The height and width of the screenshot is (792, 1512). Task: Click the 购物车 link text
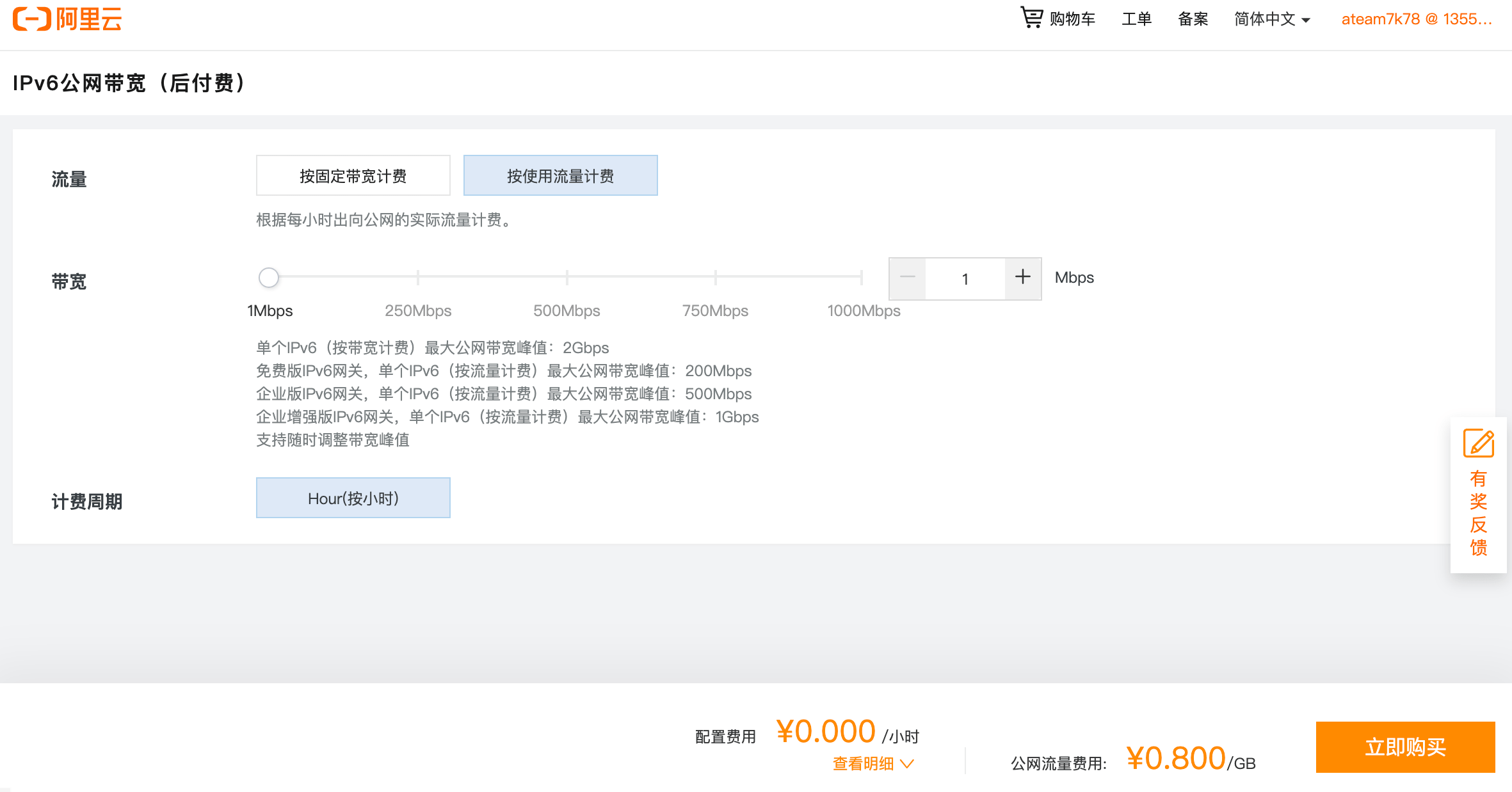[x=1072, y=19]
